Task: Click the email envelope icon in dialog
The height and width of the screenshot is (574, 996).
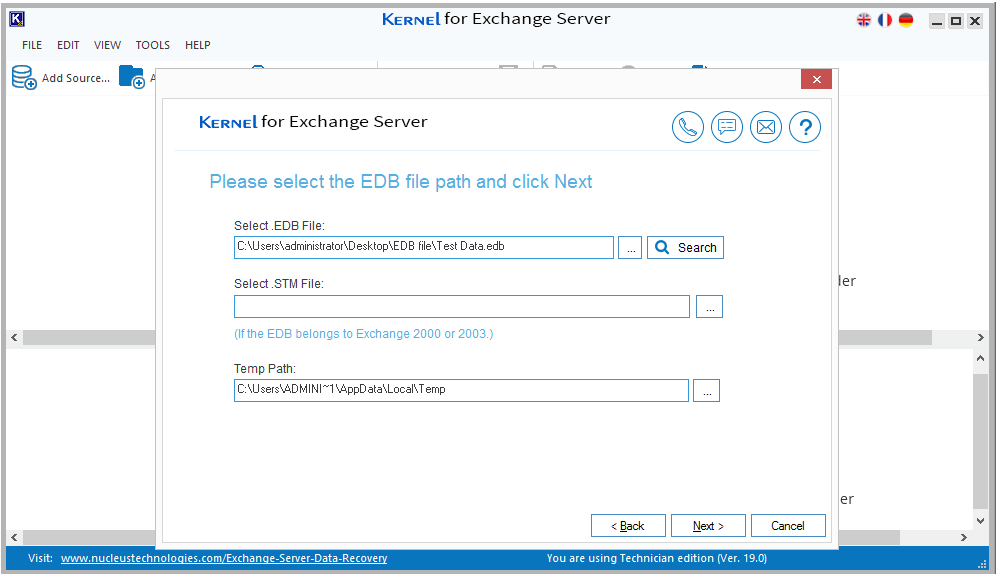Action: pyautogui.click(x=766, y=127)
